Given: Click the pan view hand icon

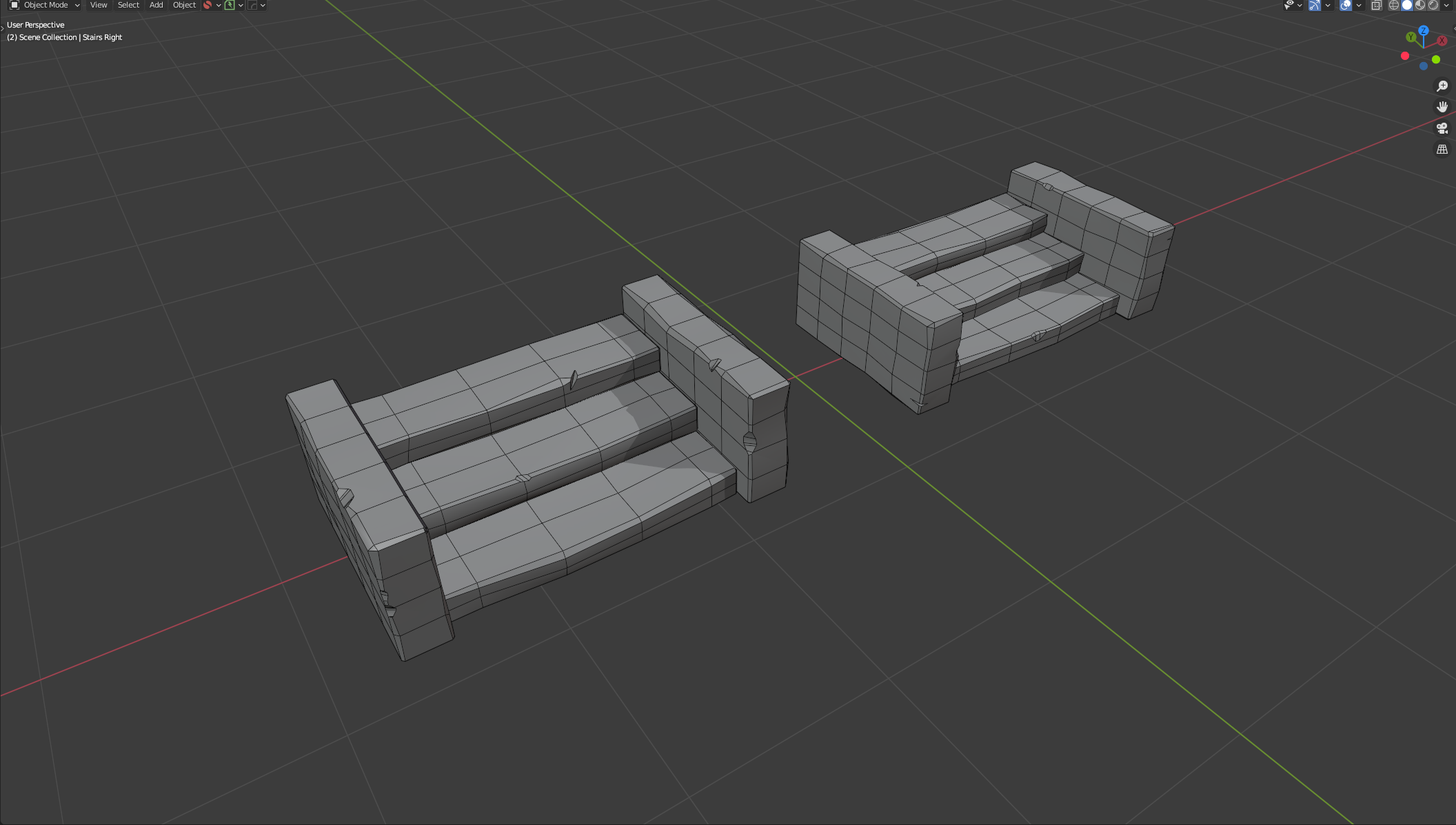Looking at the screenshot, I should (1442, 107).
